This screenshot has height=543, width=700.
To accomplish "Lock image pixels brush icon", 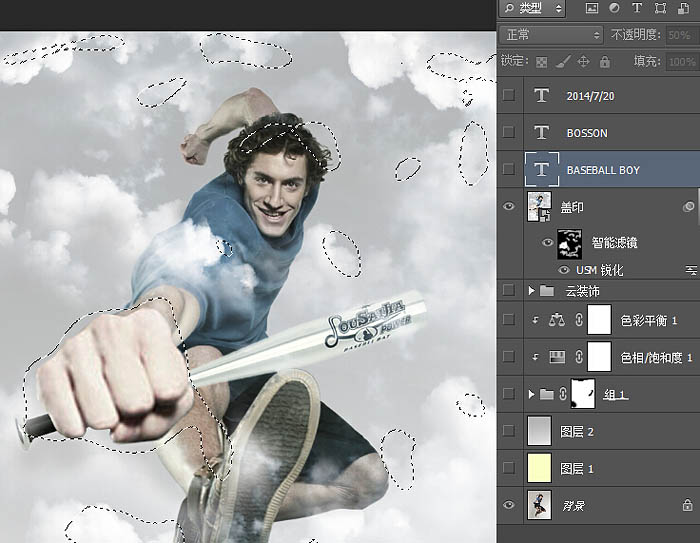I will point(563,61).
